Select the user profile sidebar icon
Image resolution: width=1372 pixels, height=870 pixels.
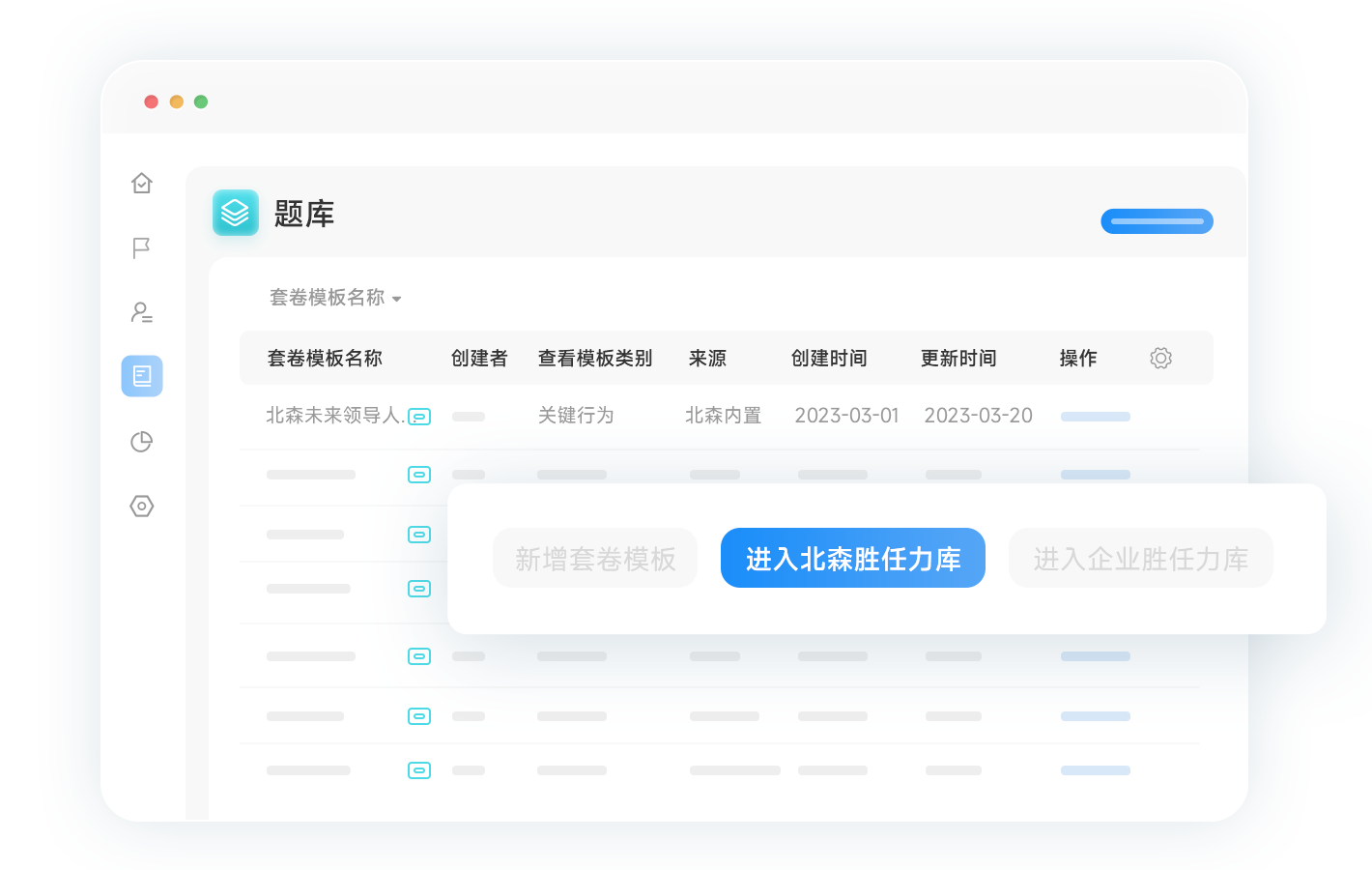click(142, 312)
